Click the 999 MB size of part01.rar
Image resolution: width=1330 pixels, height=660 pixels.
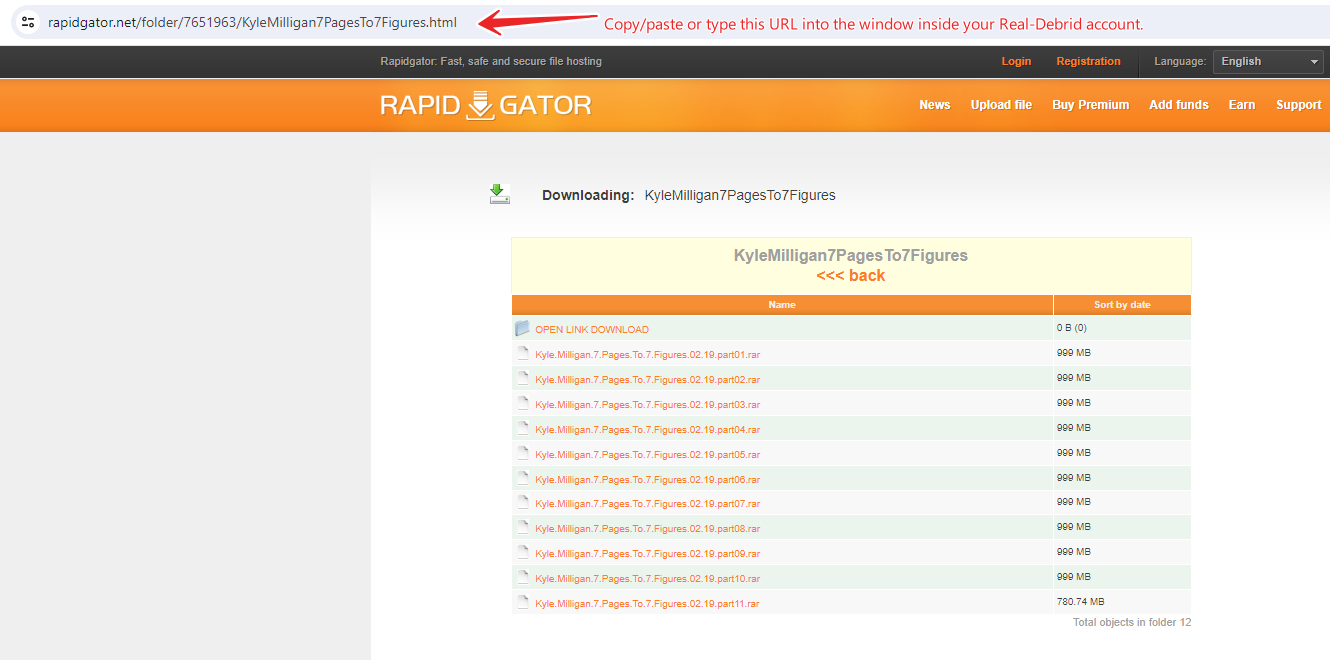[1073, 353]
